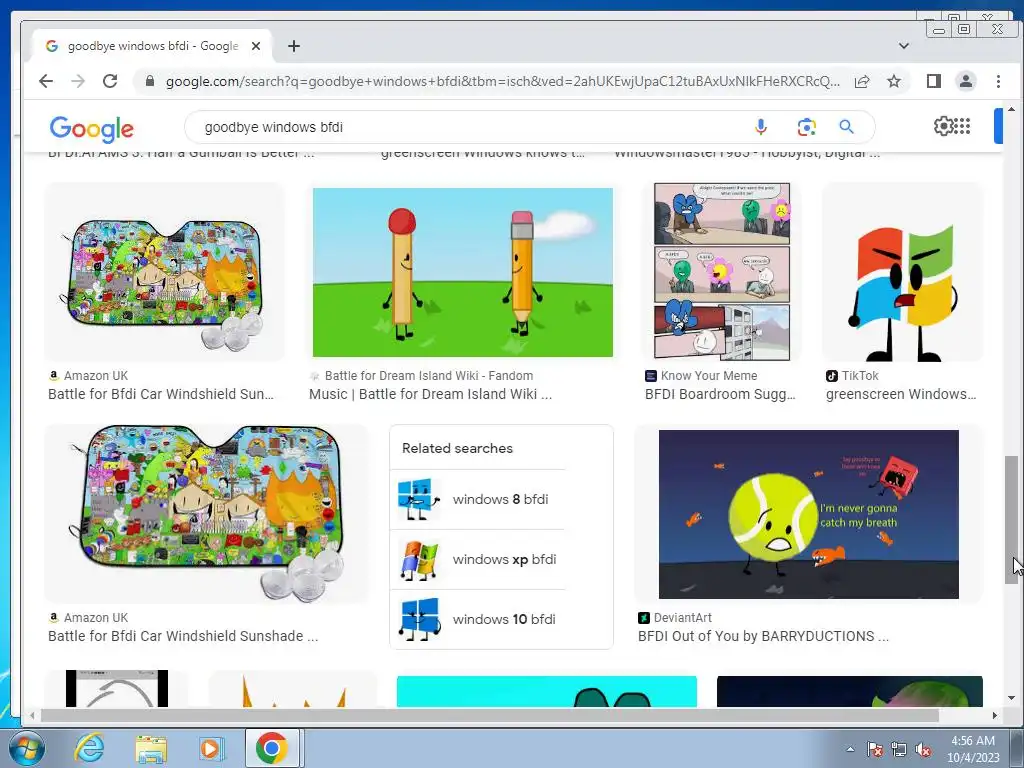The height and width of the screenshot is (768, 1024).
Task: Bookmark this tab with the star
Action: tap(894, 81)
